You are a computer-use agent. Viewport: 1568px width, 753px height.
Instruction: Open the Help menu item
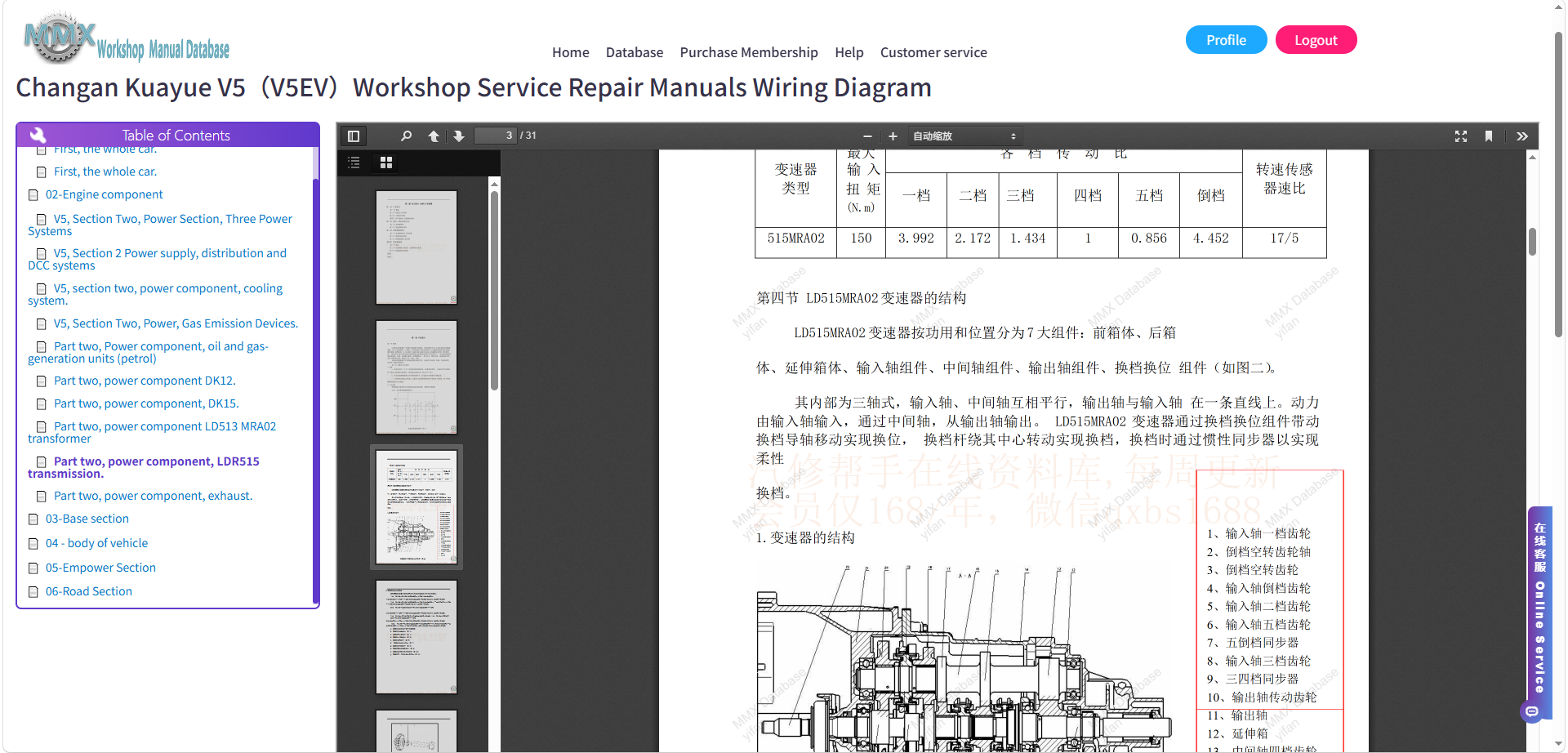tap(849, 52)
